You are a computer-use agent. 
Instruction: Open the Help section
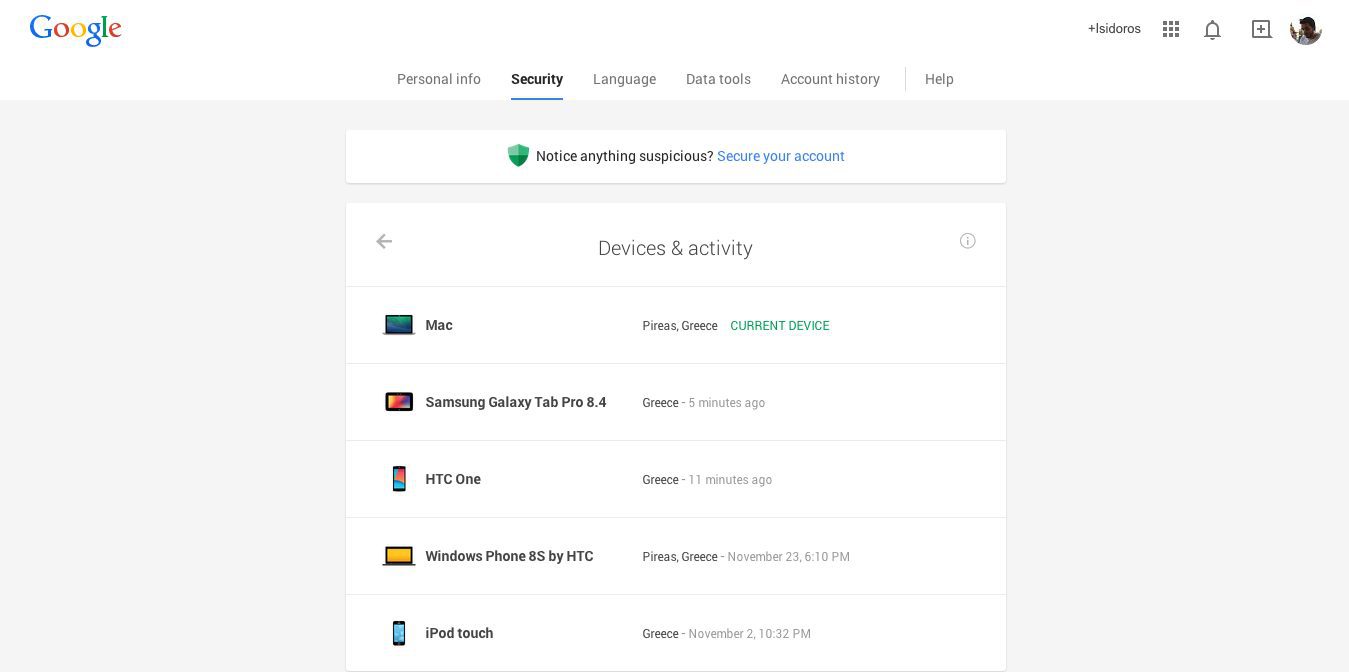[939, 79]
